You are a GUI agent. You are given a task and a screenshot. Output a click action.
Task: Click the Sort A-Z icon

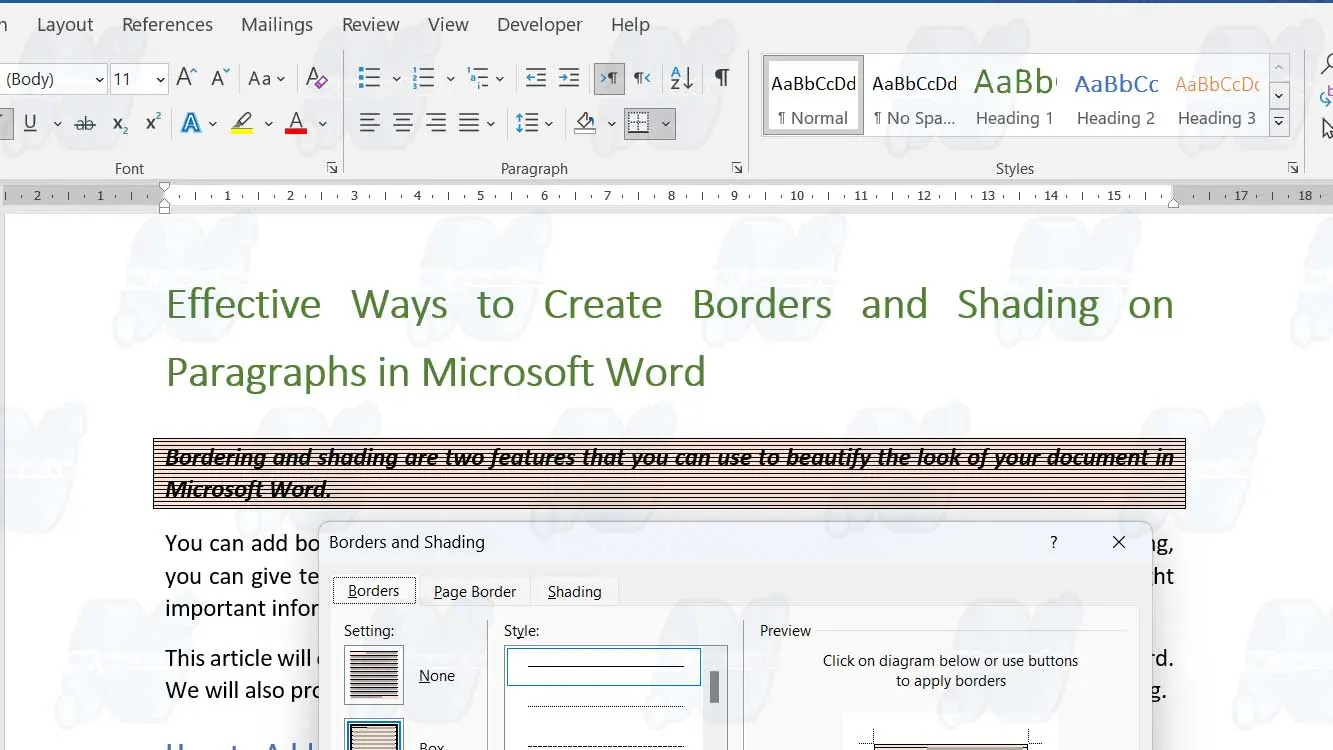(681, 78)
